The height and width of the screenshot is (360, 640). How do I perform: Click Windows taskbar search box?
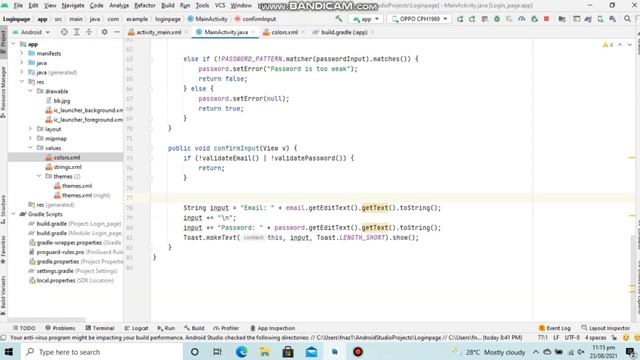102,352
